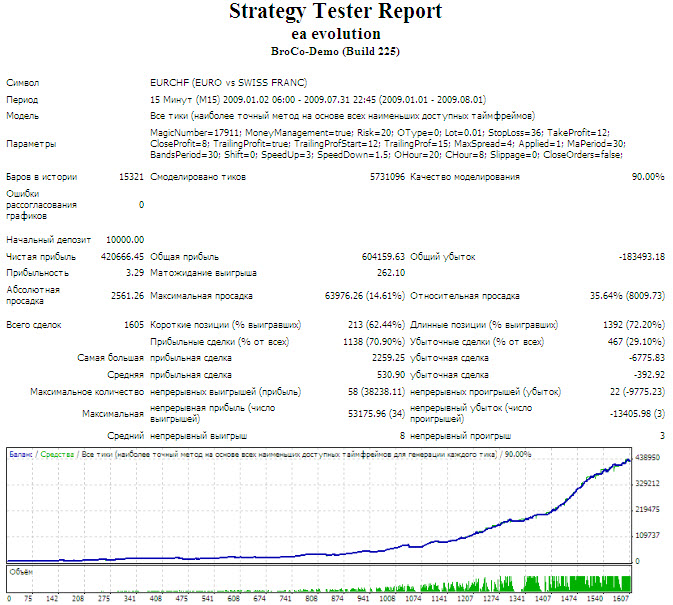Select the parameter line starting 'CloseProfit=8'
The image size is (673, 605).
[388, 144]
